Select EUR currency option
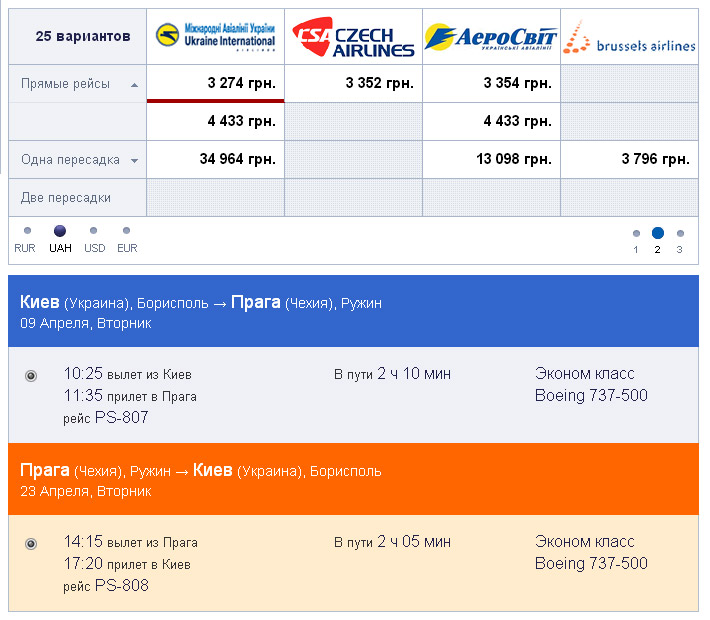This screenshot has width=710, height=620. pyautogui.click(x=126, y=231)
